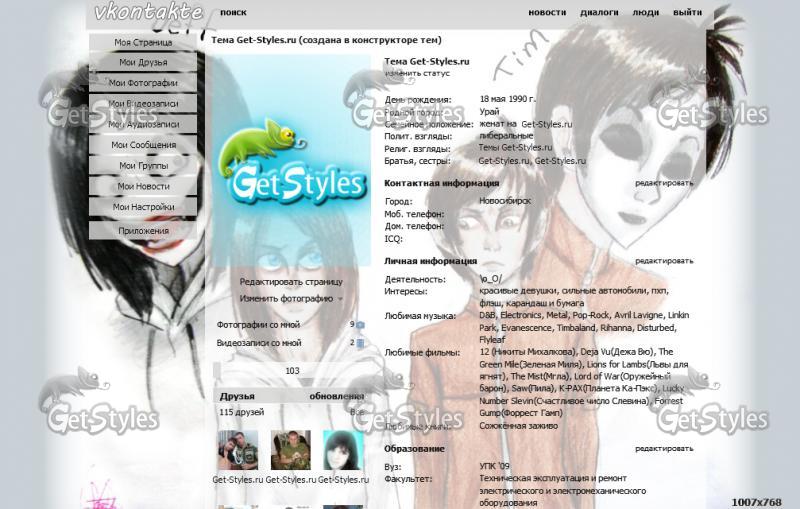This screenshot has height=509, width=800.
Task: Open 'Мои Друзья' sidebar item
Action: tap(143, 62)
